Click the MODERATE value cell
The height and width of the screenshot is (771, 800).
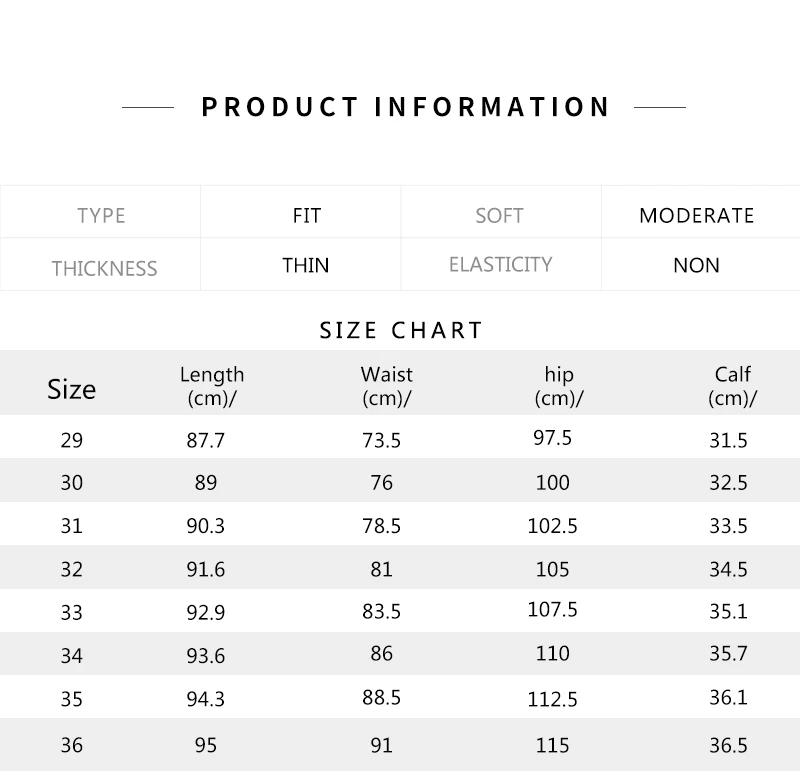pyautogui.click(x=696, y=216)
